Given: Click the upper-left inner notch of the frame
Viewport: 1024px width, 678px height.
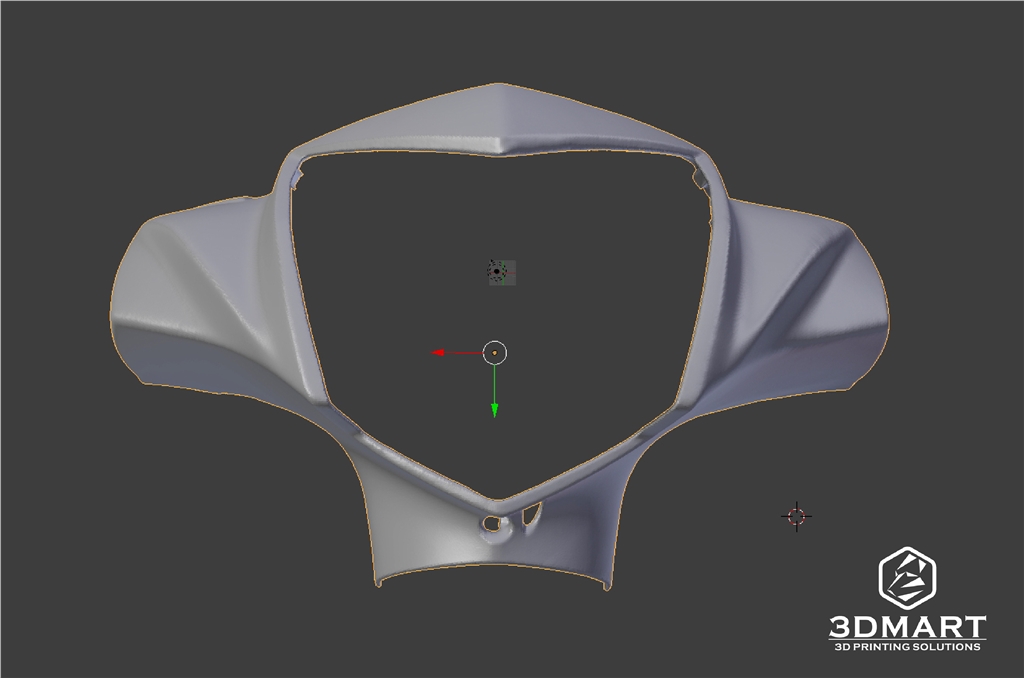Looking at the screenshot, I should point(297,179).
